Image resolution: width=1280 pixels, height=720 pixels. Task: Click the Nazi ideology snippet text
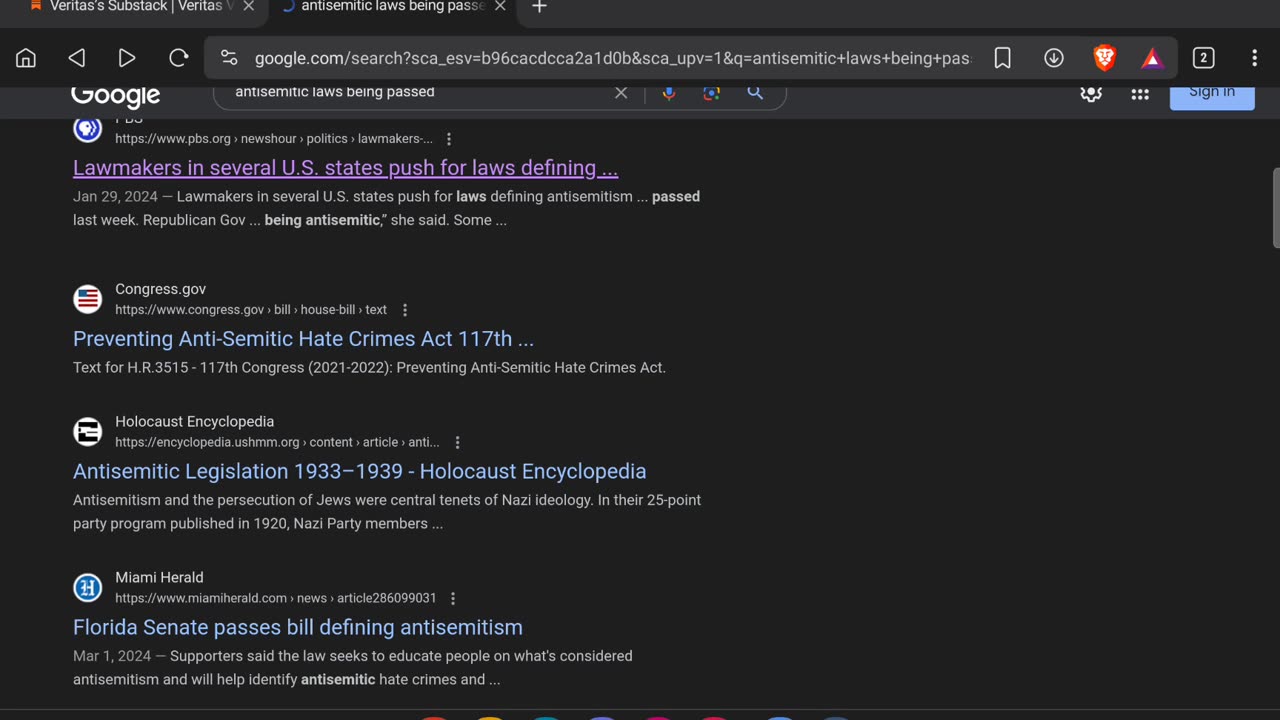(387, 512)
